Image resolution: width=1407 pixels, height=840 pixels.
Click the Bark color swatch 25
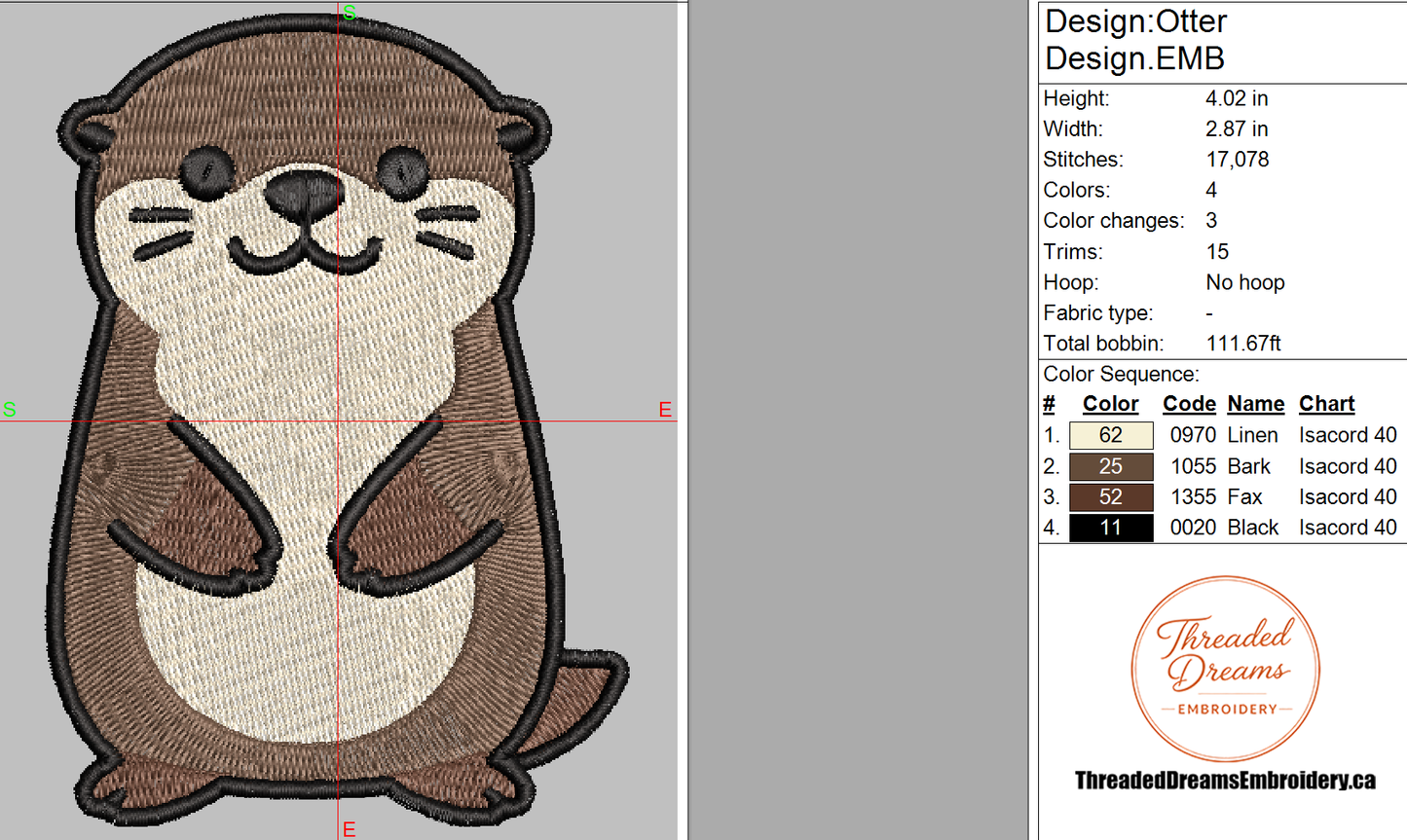tap(1111, 466)
